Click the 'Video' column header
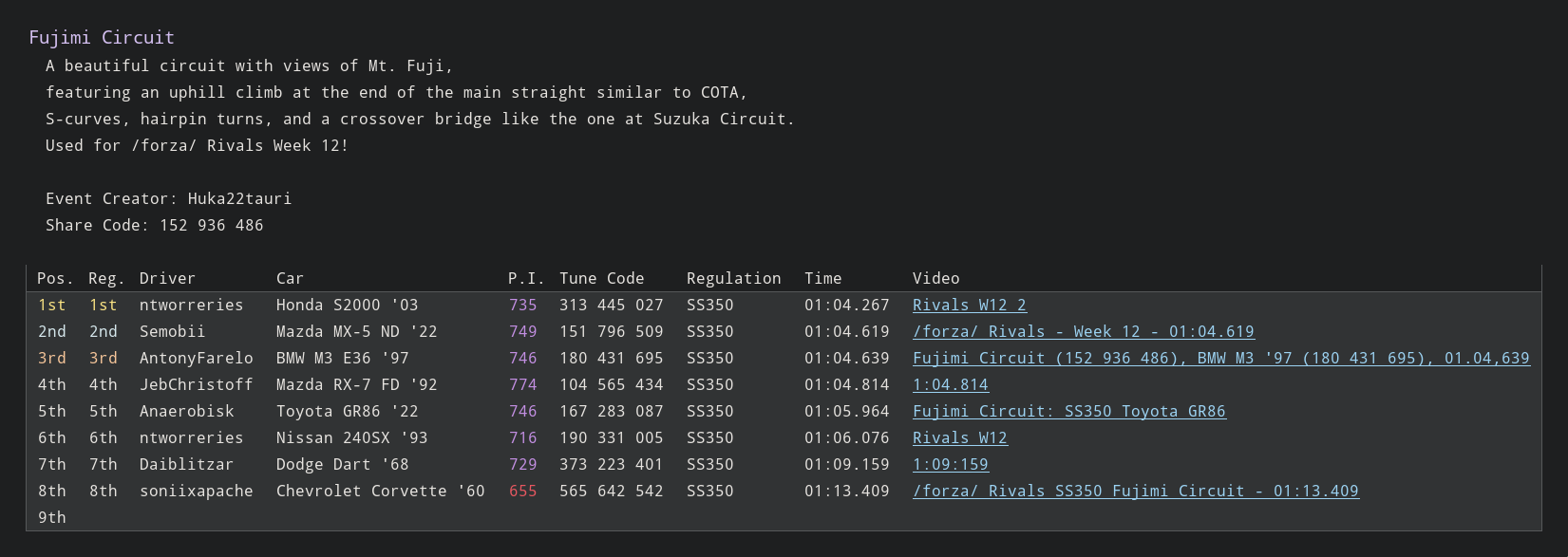The width and height of the screenshot is (1568, 557). (936, 278)
